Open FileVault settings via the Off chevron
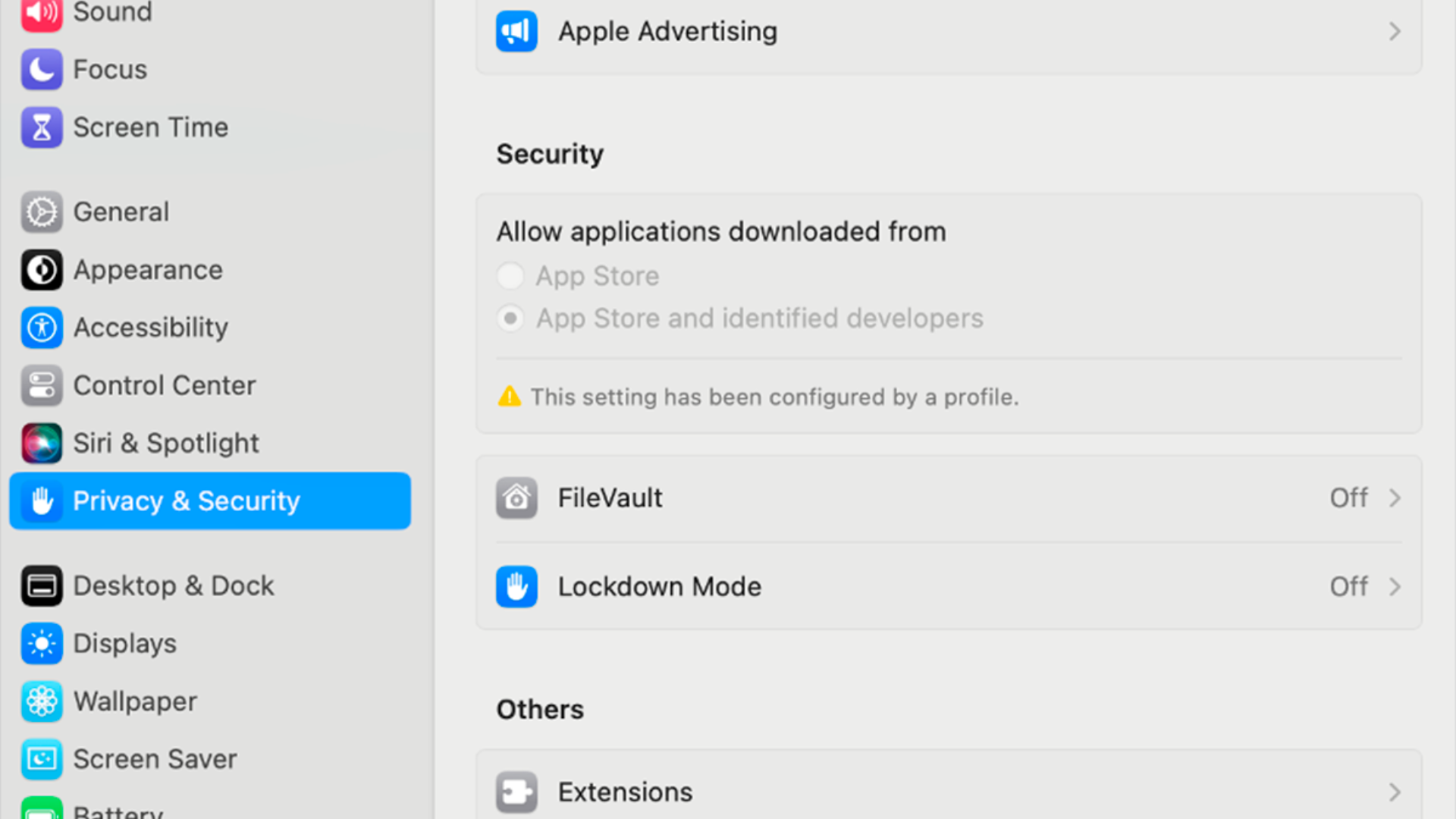The width and height of the screenshot is (1456, 819). click(1394, 498)
